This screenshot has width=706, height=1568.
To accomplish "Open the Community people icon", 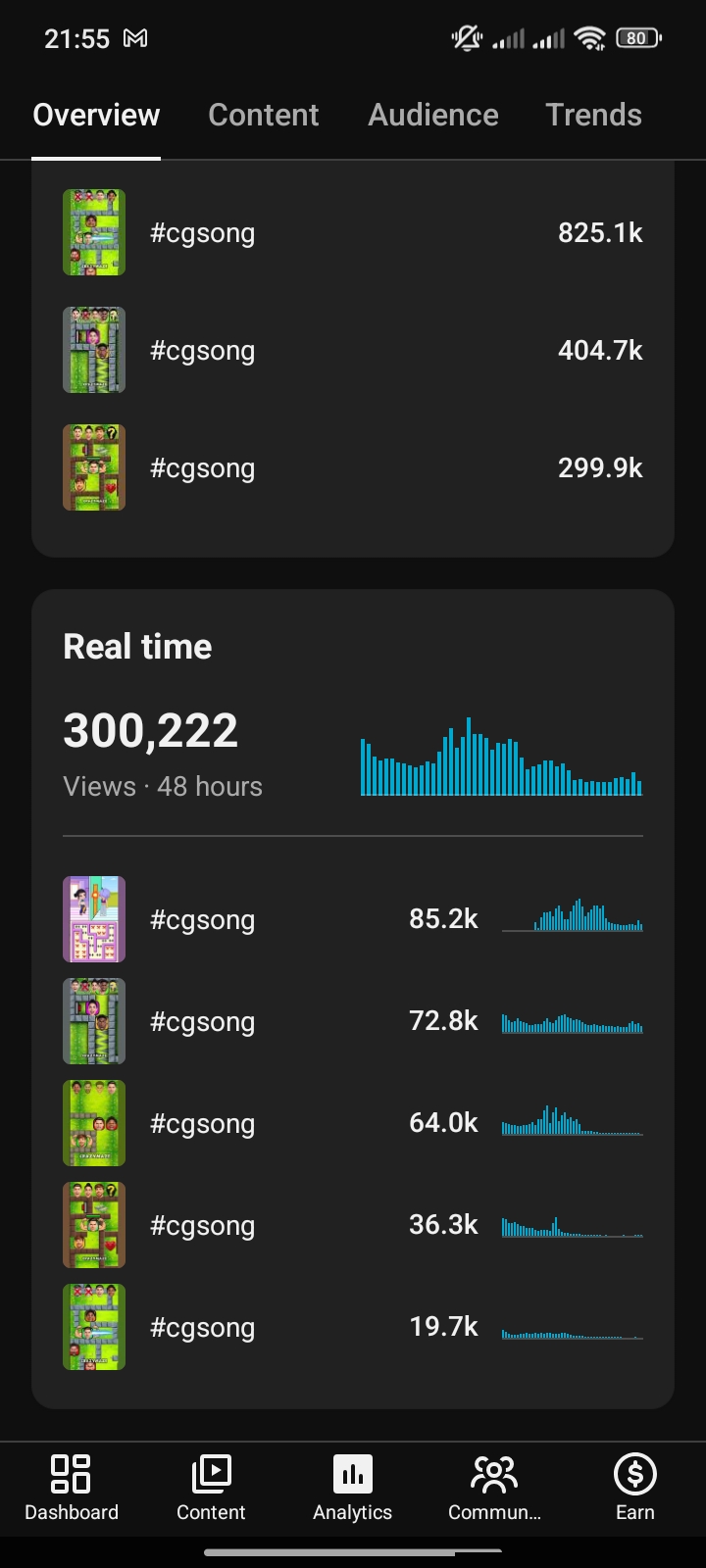I will 494,1474.
